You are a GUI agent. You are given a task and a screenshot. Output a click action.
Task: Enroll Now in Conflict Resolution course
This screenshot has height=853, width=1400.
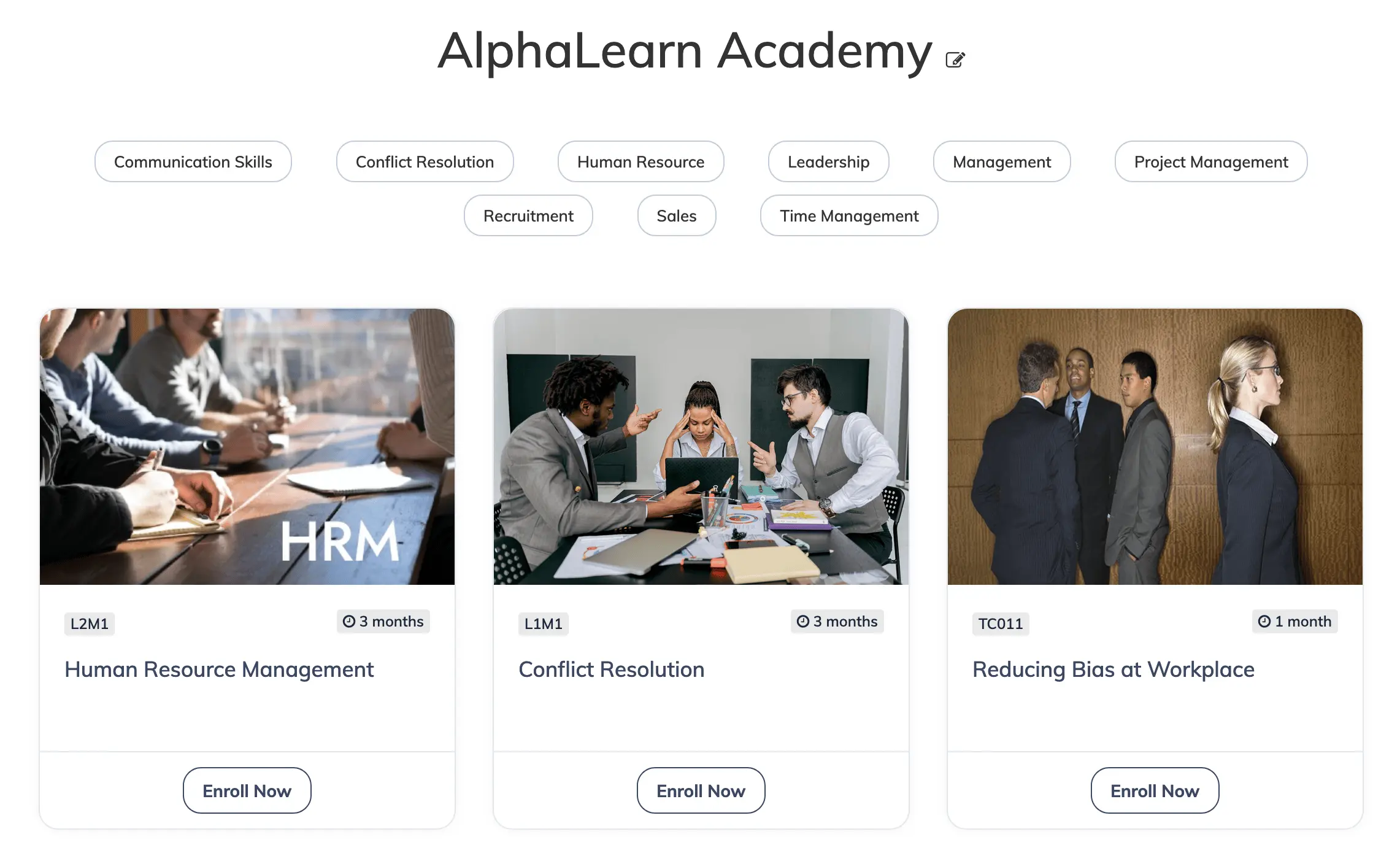(x=701, y=790)
